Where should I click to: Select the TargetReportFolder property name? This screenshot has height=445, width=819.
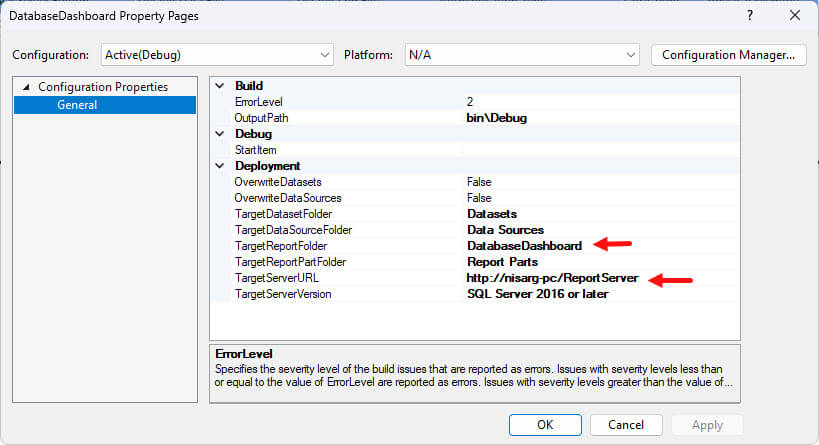coord(281,246)
